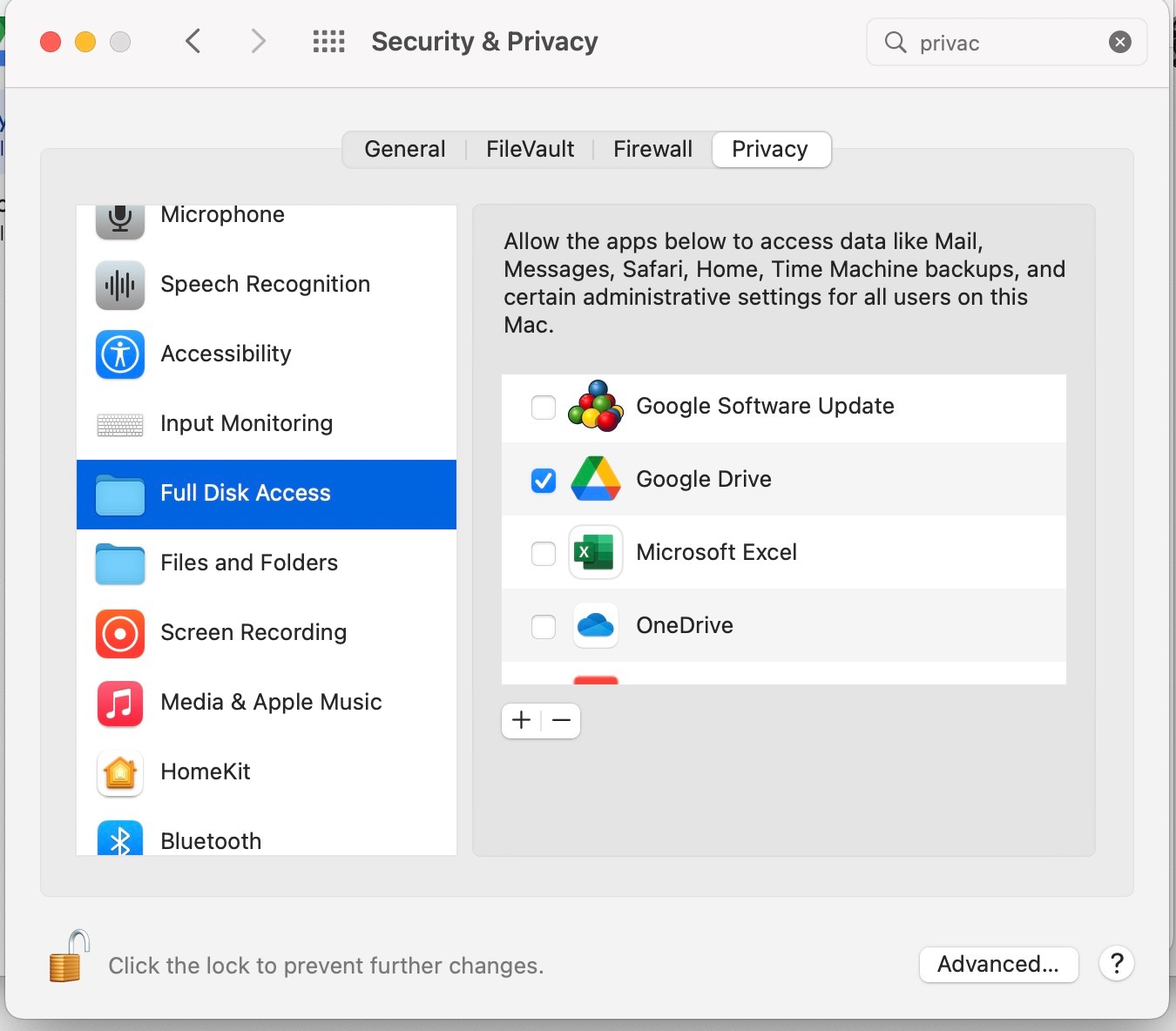
Task: Click the Input Monitoring keyboard icon
Action: click(120, 425)
